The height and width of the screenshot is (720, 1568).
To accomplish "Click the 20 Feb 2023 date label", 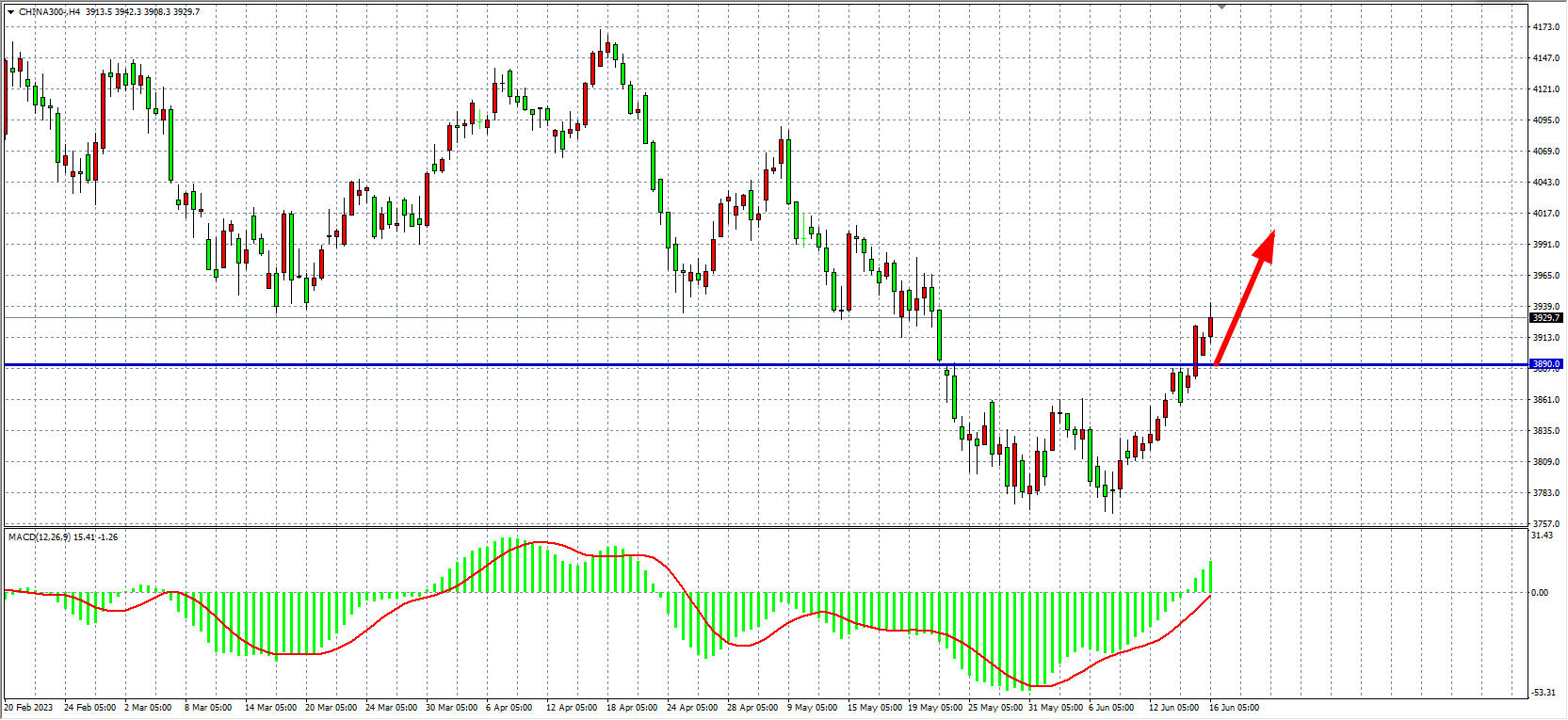I will pyautogui.click(x=29, y=708).
